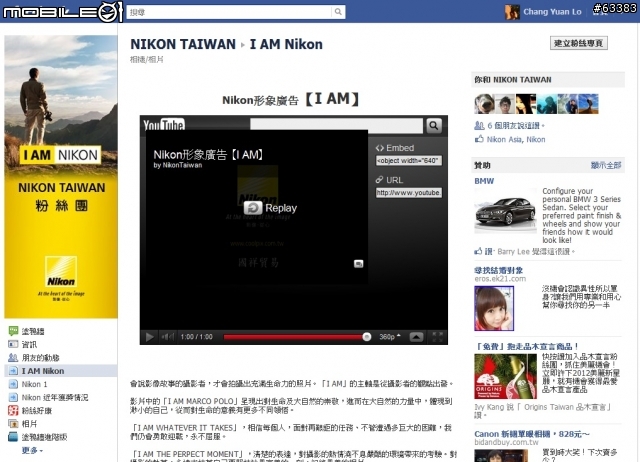Click the 建立粉絲專頁 button
The height and width of the screenshot is (462, 640).
578,43
